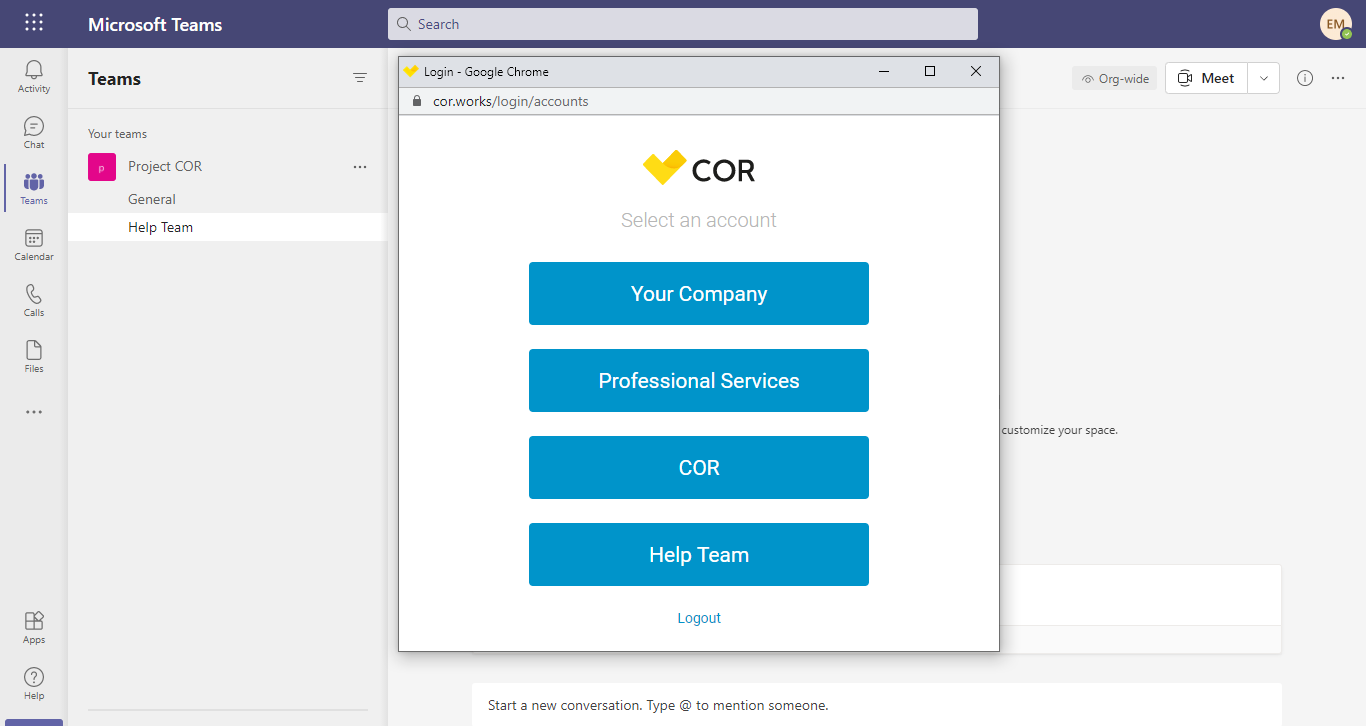Open Chat in the left rail
This screenshot has width=1366, height=726.
click(x=34, y=132)
